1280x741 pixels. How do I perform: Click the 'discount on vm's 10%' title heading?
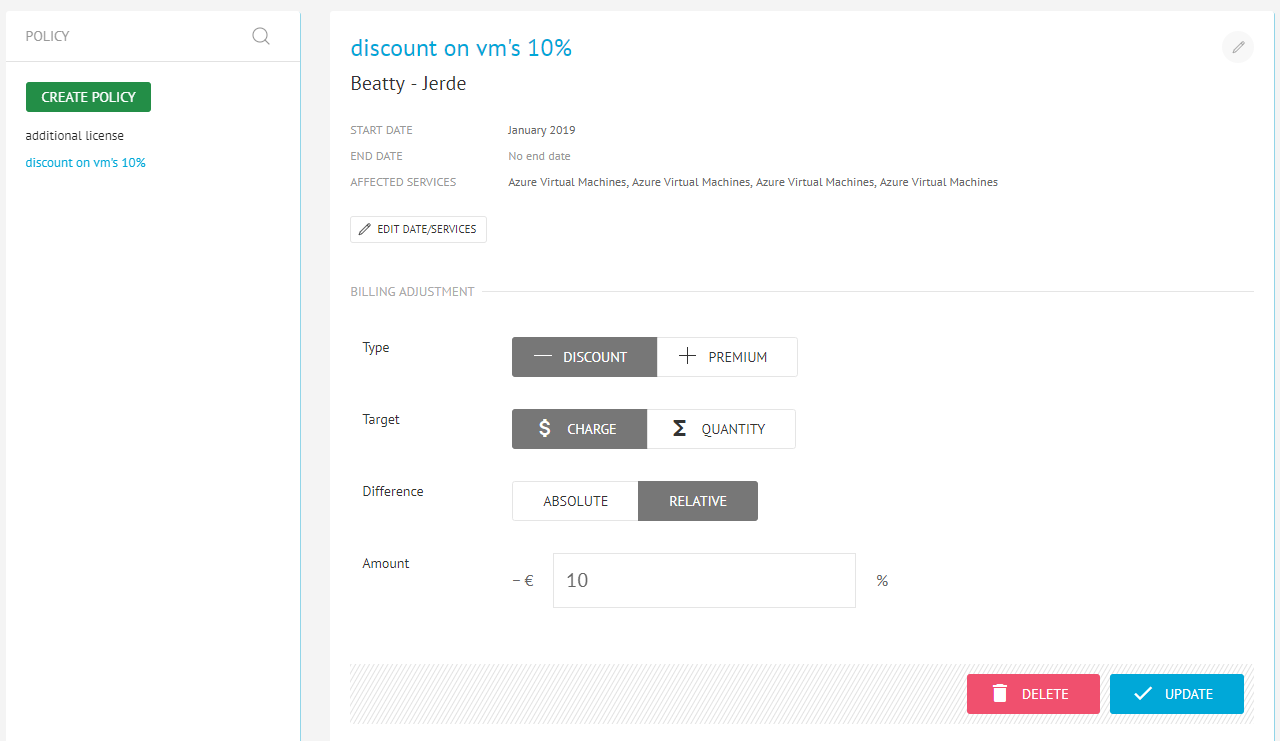coord(461,47)
